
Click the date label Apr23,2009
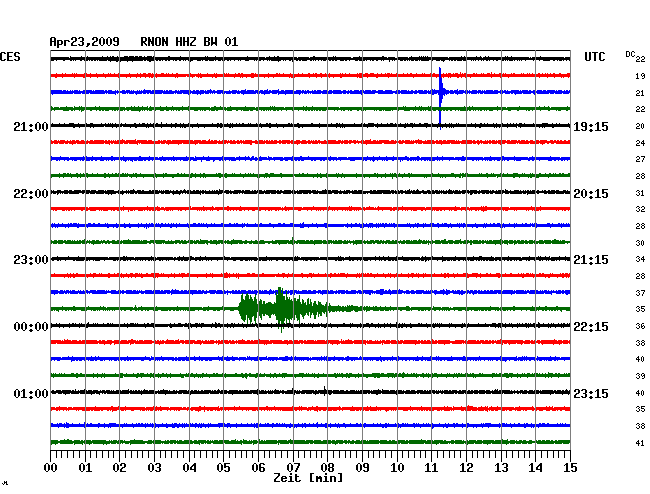(84, 42)
